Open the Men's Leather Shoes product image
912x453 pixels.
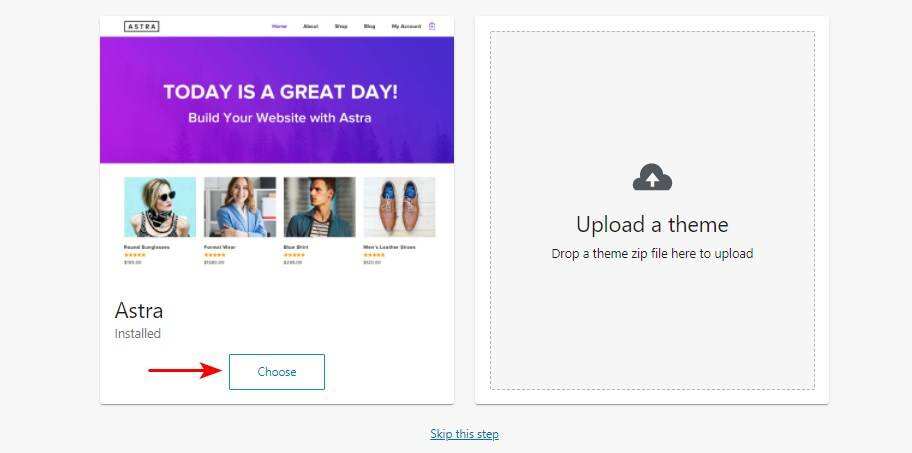(x=399, y=207)
